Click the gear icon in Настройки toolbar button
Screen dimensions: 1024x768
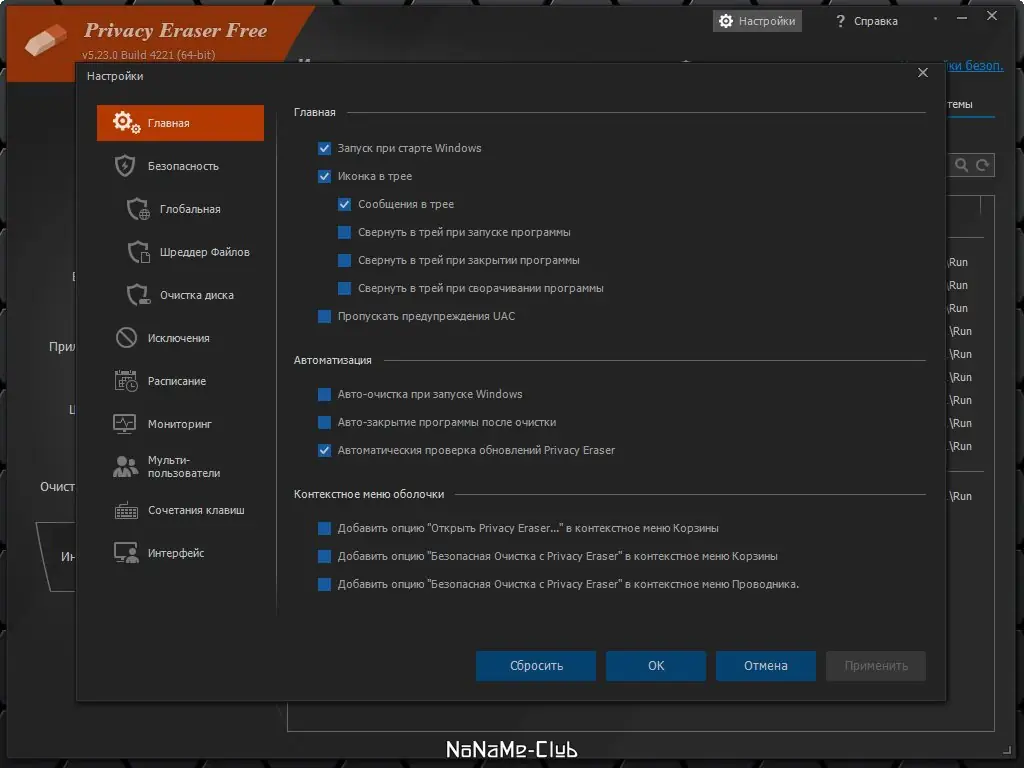[x=726, y=21]
